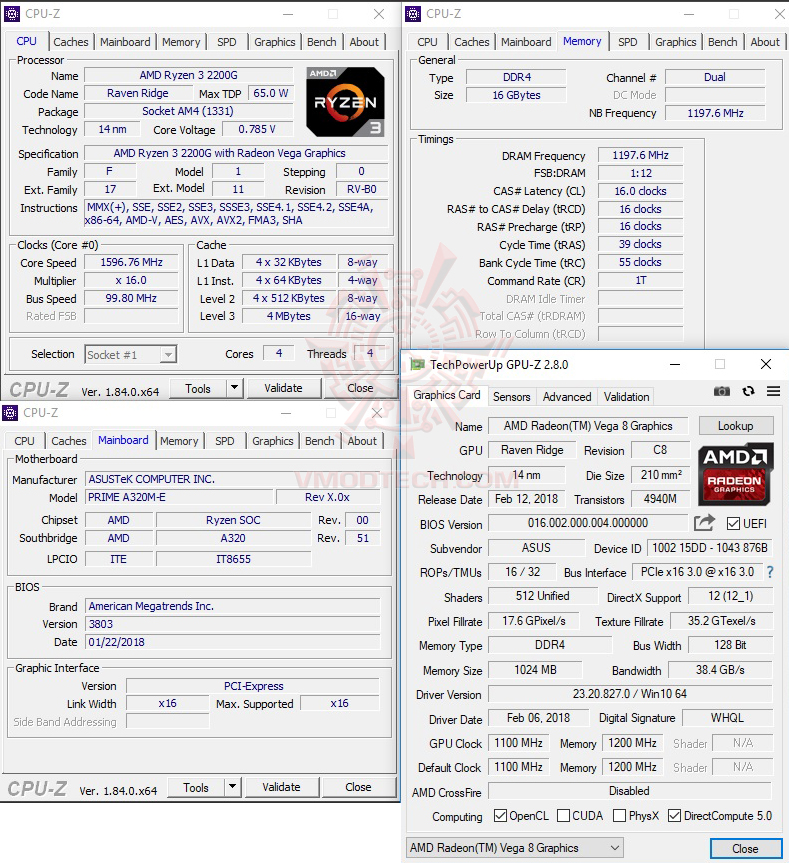This screenshot has width=789, height=863.
Task: Click BIOS share/export arrow icon in GPU-Z
Action: pyautogui.click(x=704, y=523)
